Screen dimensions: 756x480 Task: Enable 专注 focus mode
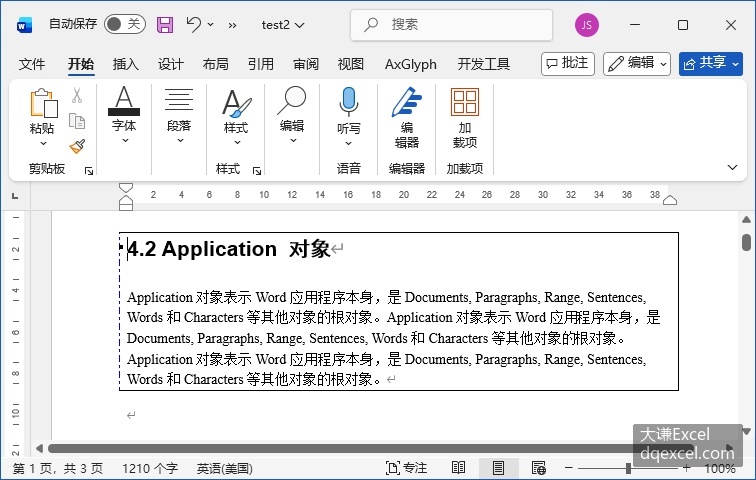pos(406,468)
